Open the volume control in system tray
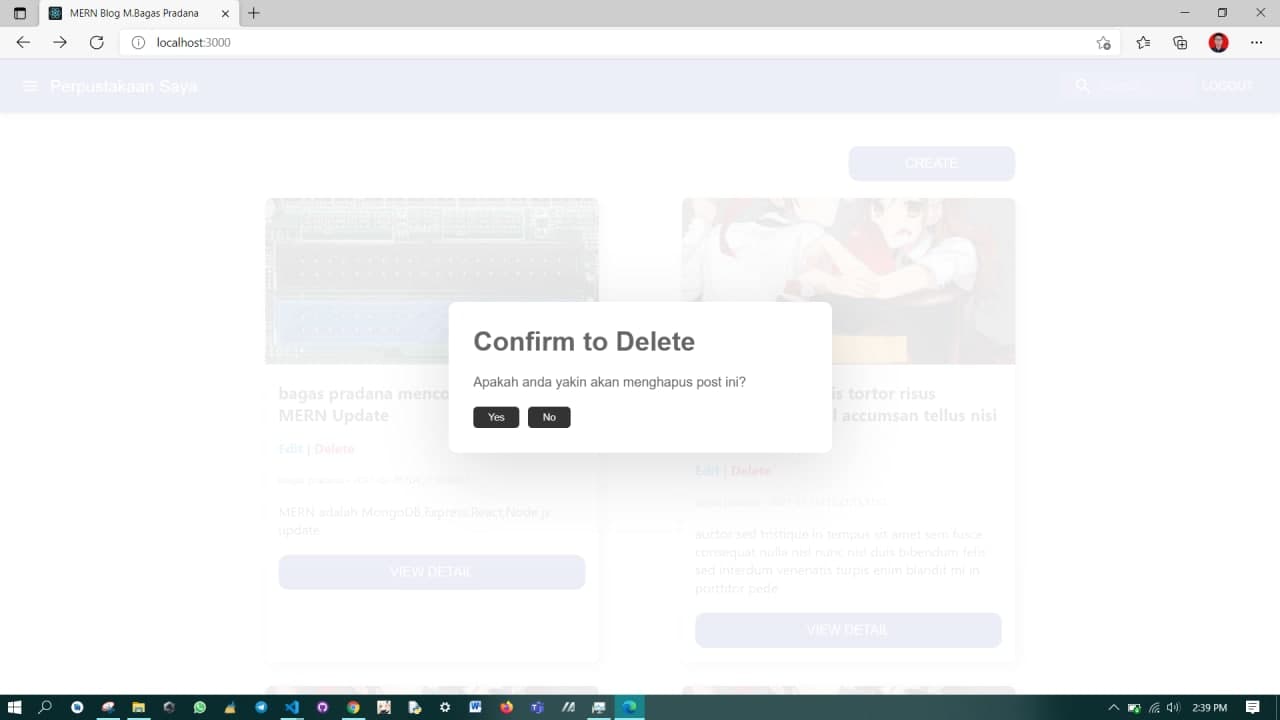This screenshot has height=720, width=1280. pos(1173,707)
